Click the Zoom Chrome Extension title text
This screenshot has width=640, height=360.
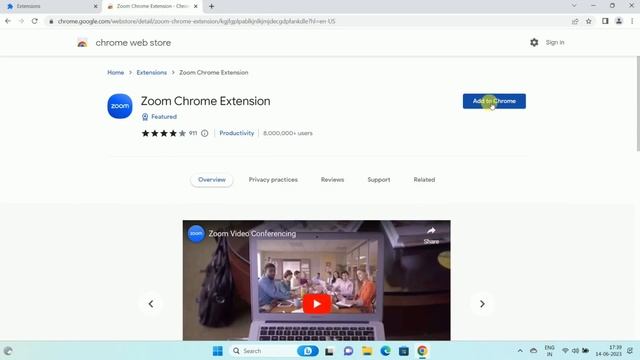click(x=205, y=101)
